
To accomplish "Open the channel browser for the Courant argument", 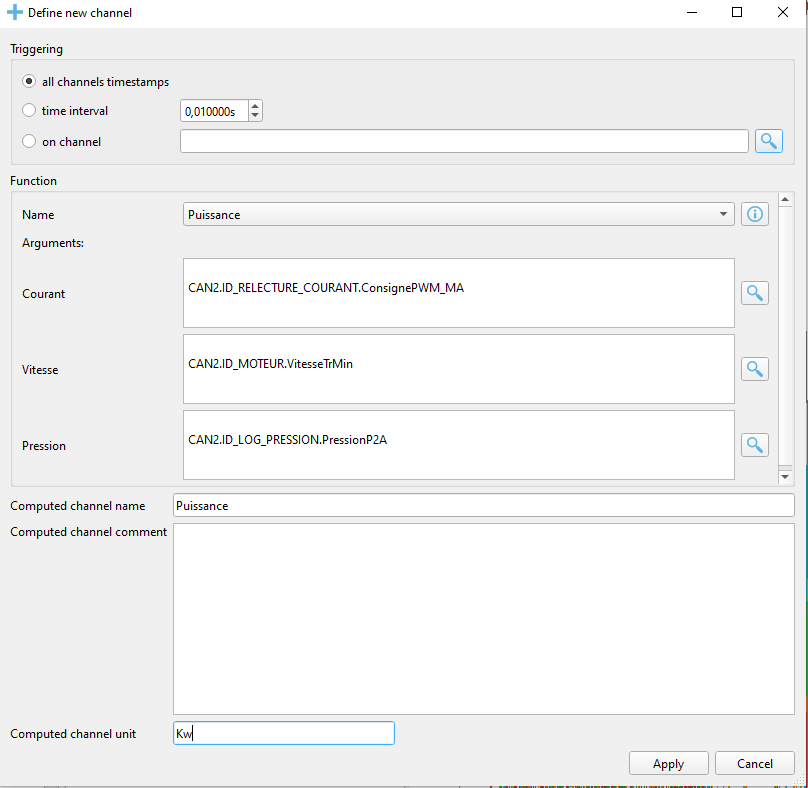I will 755,293.
